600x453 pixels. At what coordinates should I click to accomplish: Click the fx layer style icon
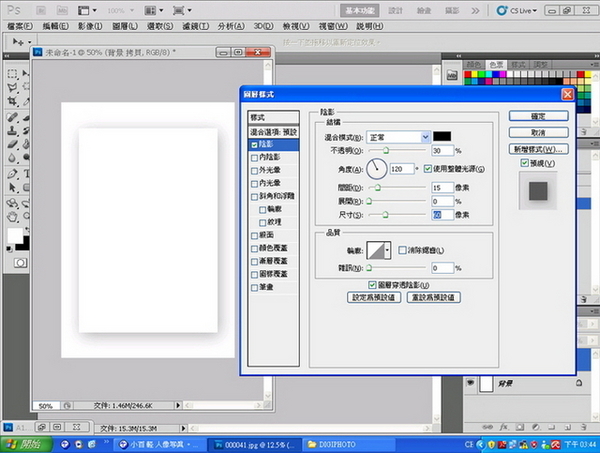pos(504,427)
